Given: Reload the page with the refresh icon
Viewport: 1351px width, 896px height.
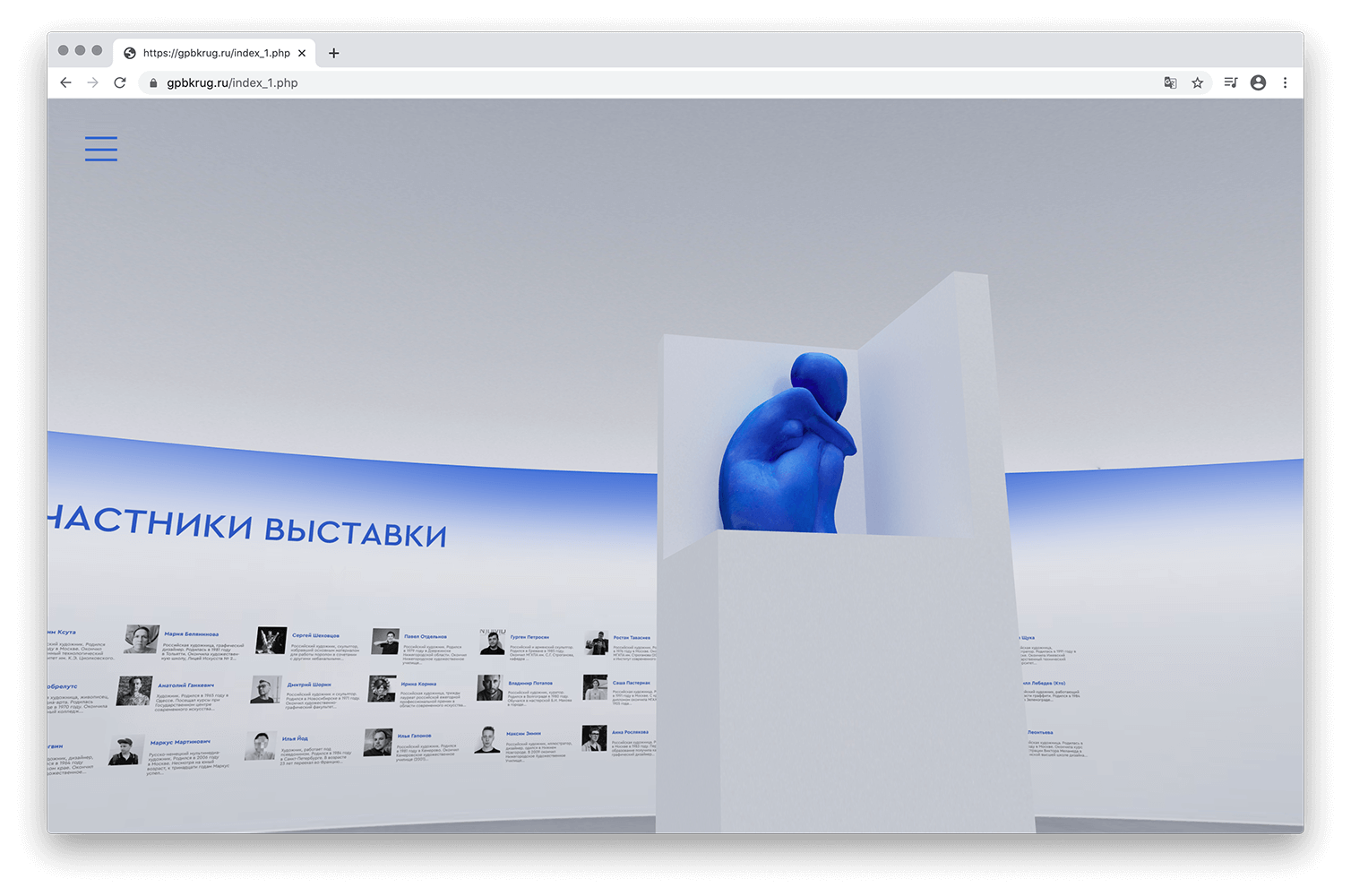Looking at the screenshot, I should [120, 82].
